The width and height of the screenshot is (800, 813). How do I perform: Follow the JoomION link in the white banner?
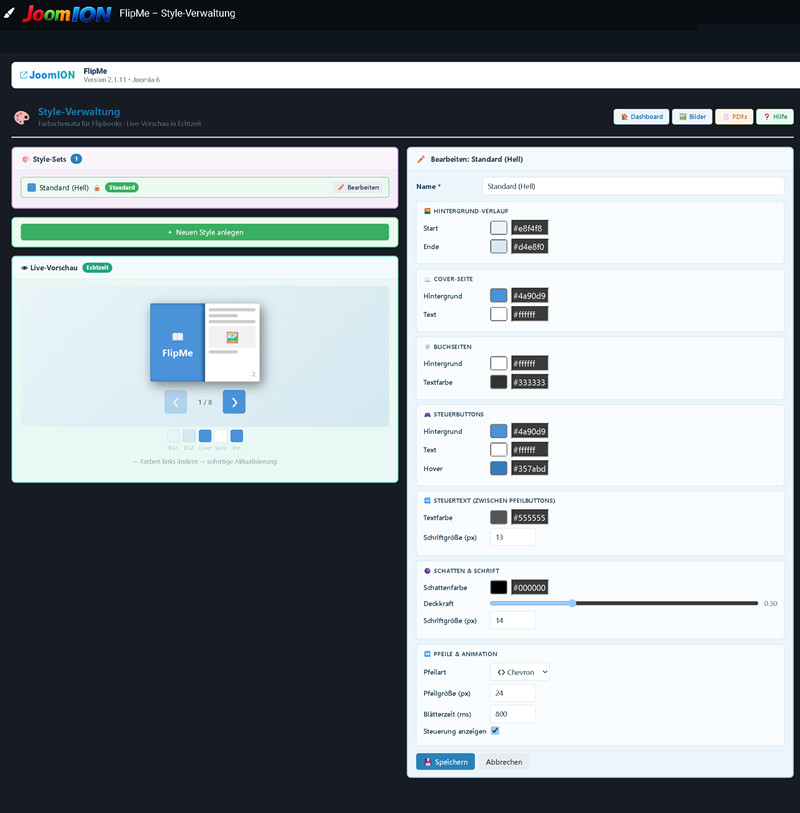[x=47, y=75]
